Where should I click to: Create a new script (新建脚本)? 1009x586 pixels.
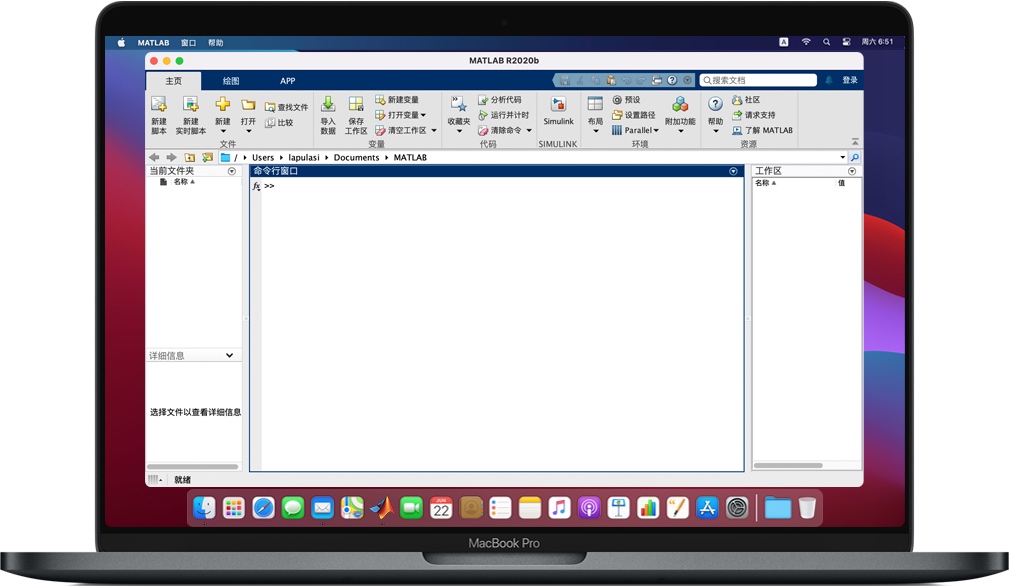click(x=158, y=112)
